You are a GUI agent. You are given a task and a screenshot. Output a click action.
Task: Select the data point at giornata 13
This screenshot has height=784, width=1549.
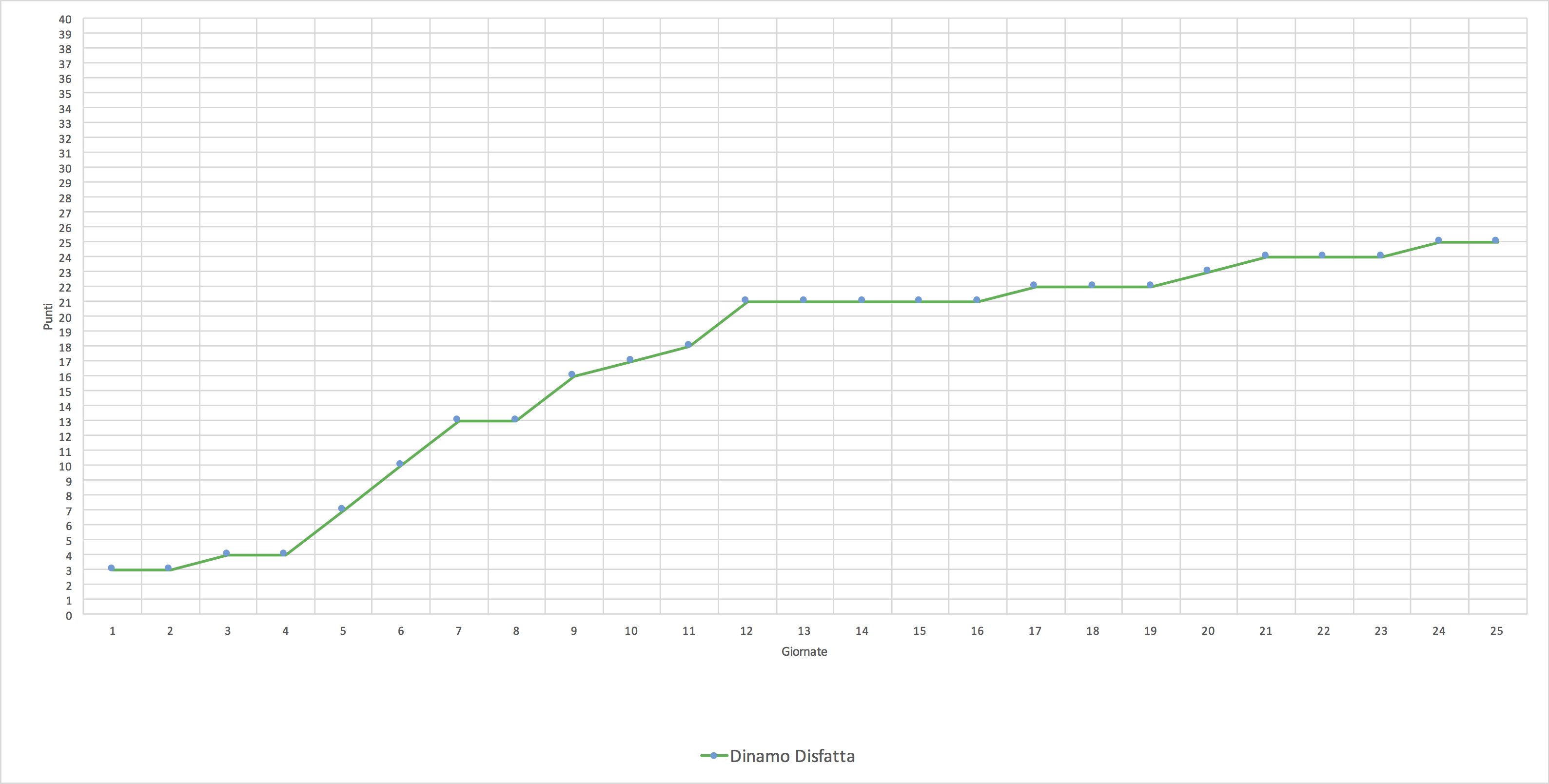pyautogui.click(x=804, y=300)
